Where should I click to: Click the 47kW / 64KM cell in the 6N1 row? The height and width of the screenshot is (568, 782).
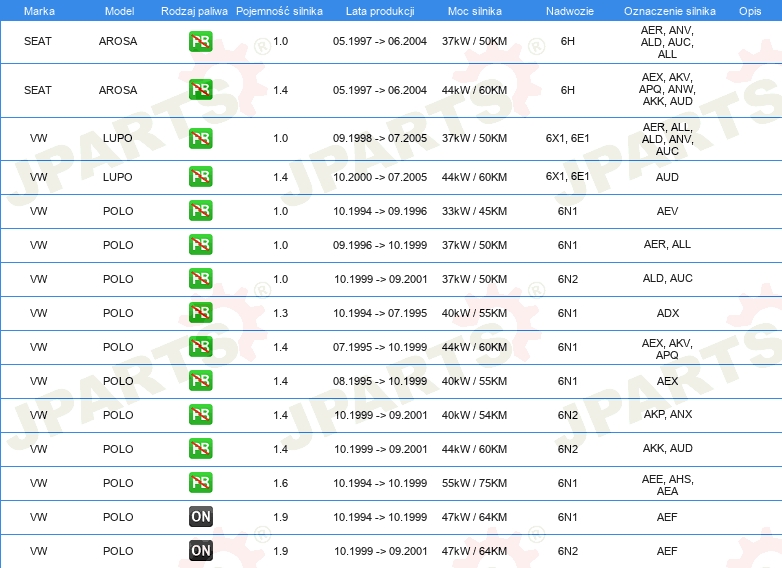(x=474, y=517)
